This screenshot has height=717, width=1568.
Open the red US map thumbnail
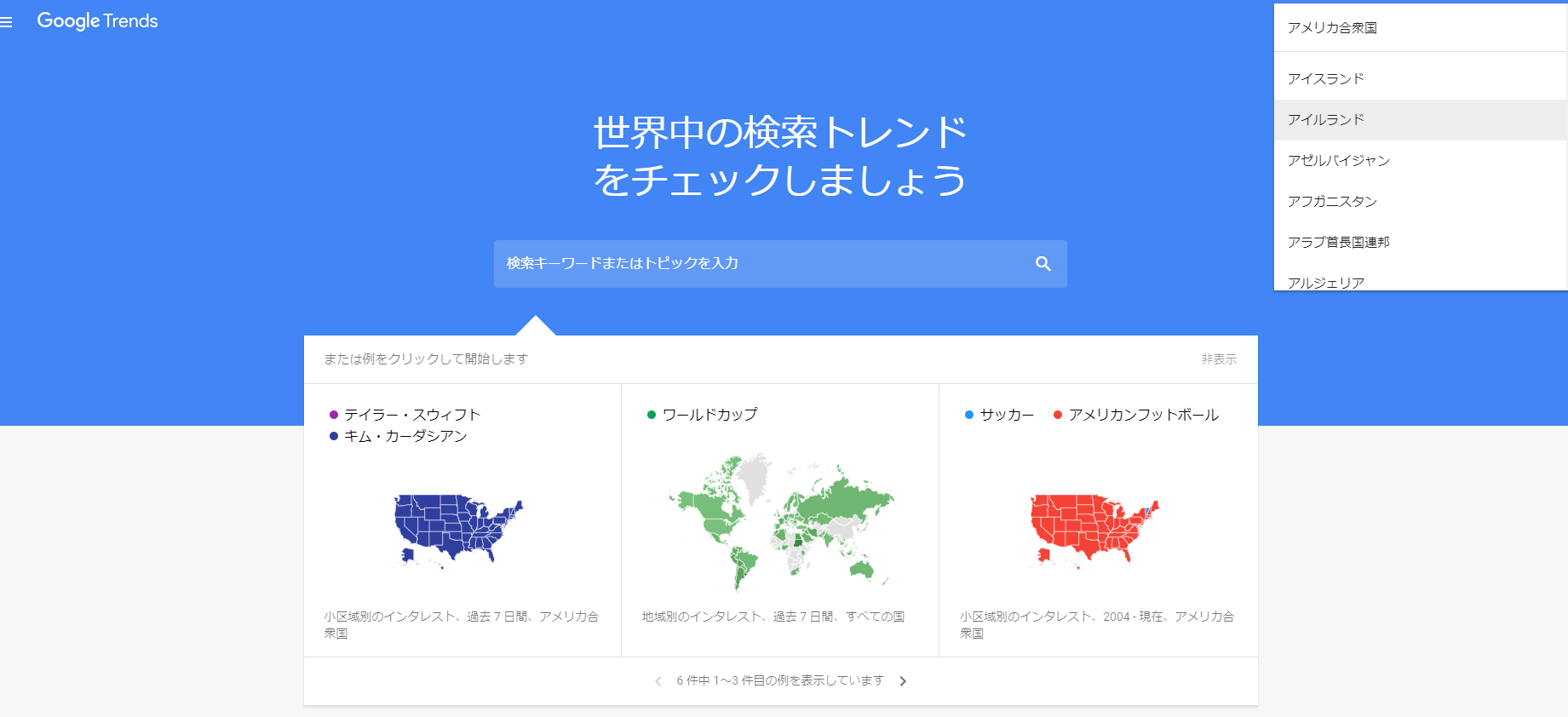[x=1094, y=531]
